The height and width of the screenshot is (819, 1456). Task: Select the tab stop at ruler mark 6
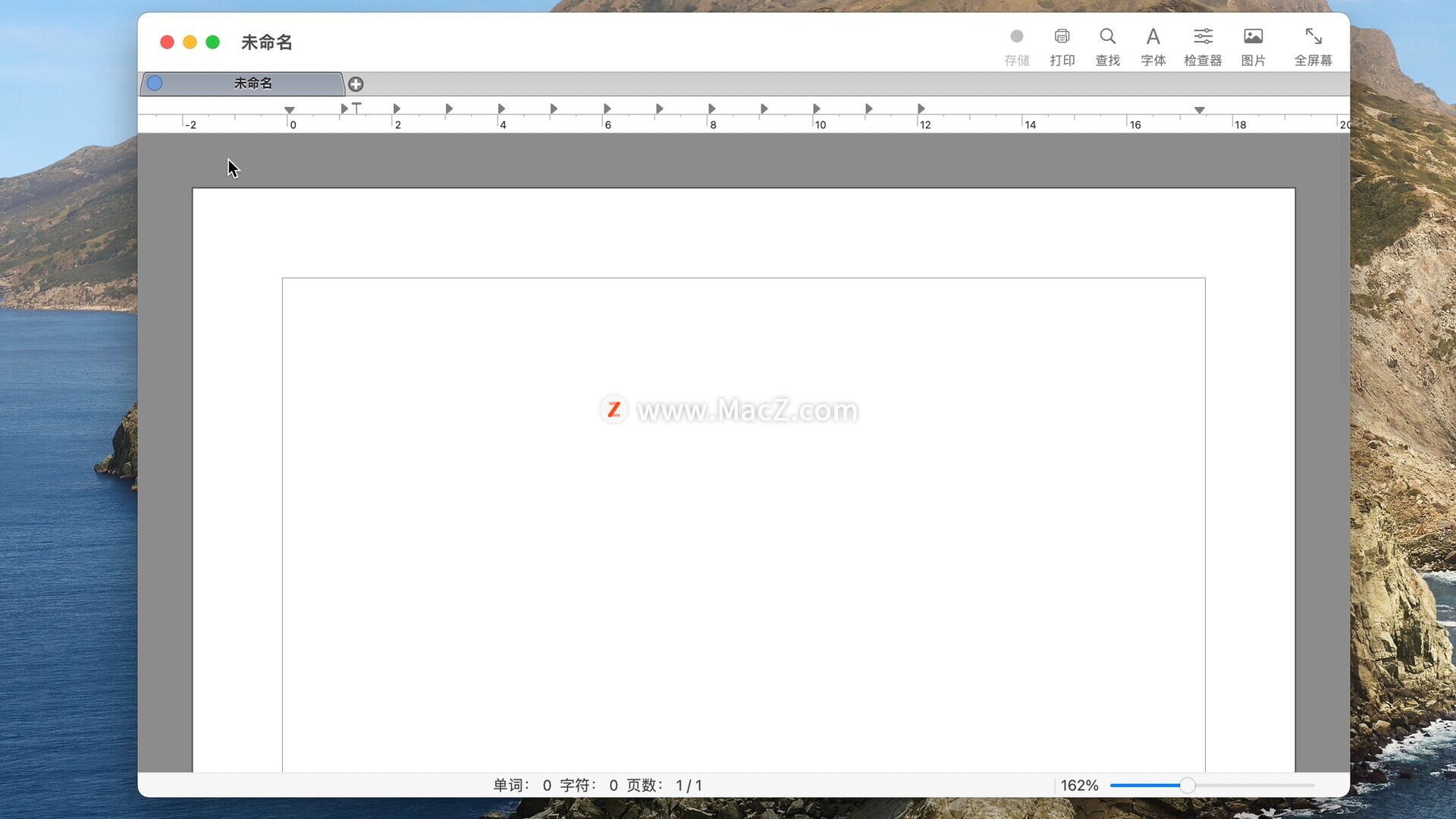[607, 108]
